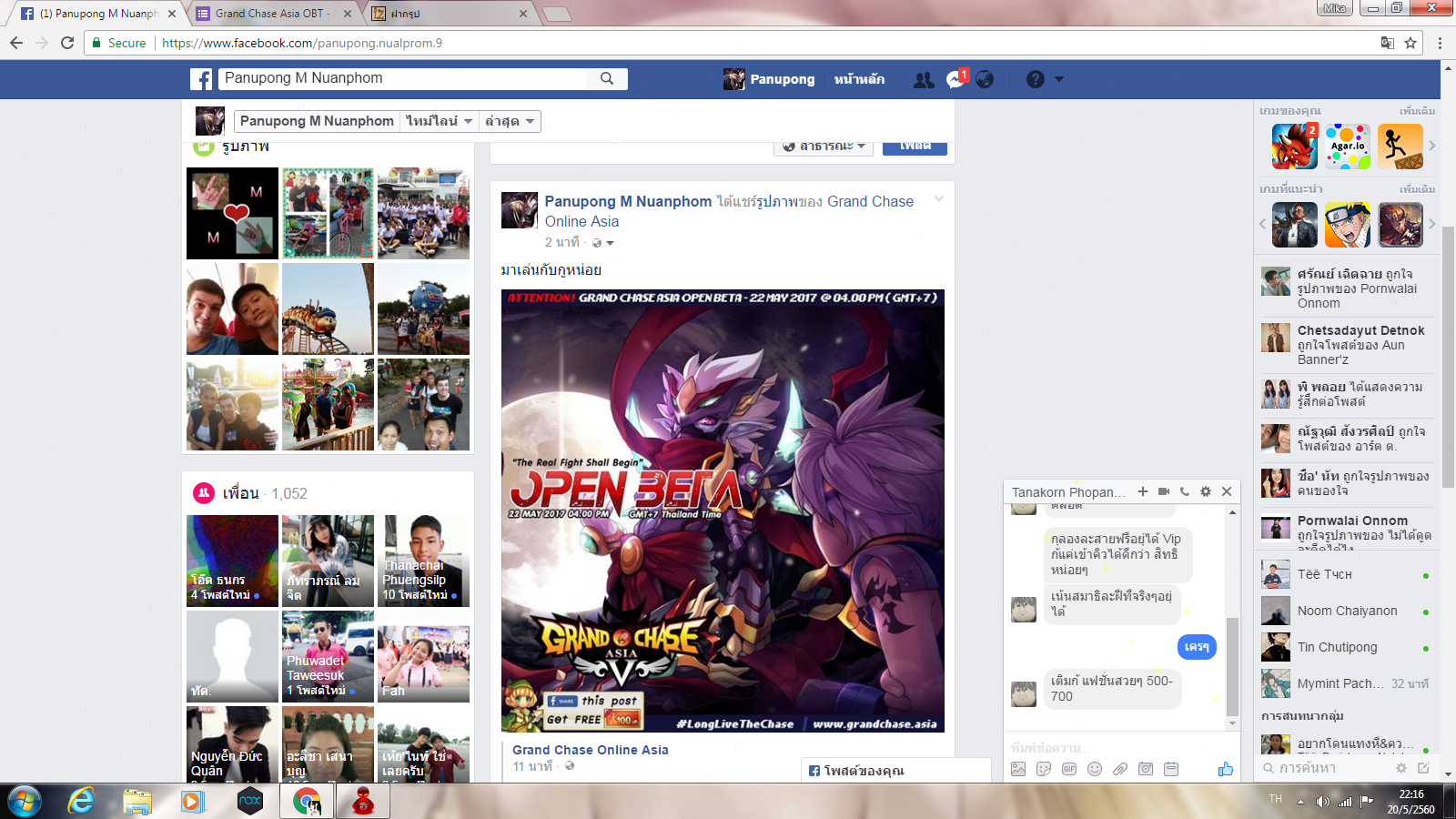This screenshot has height=819, width=1456.
Task: Reload the page in Chrome
Action: point(67,43)
